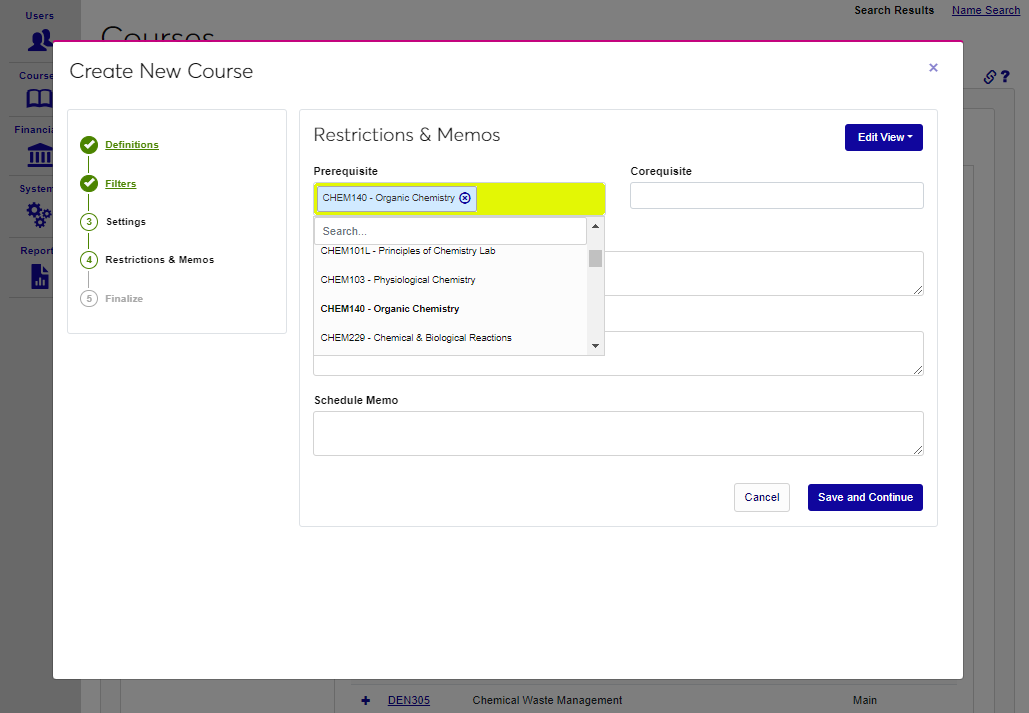Choose CHEM229 - Chemical & Biological Reactions
Image resolution: width=1029 pixels, height=713 pixels.
pos(416,338)
